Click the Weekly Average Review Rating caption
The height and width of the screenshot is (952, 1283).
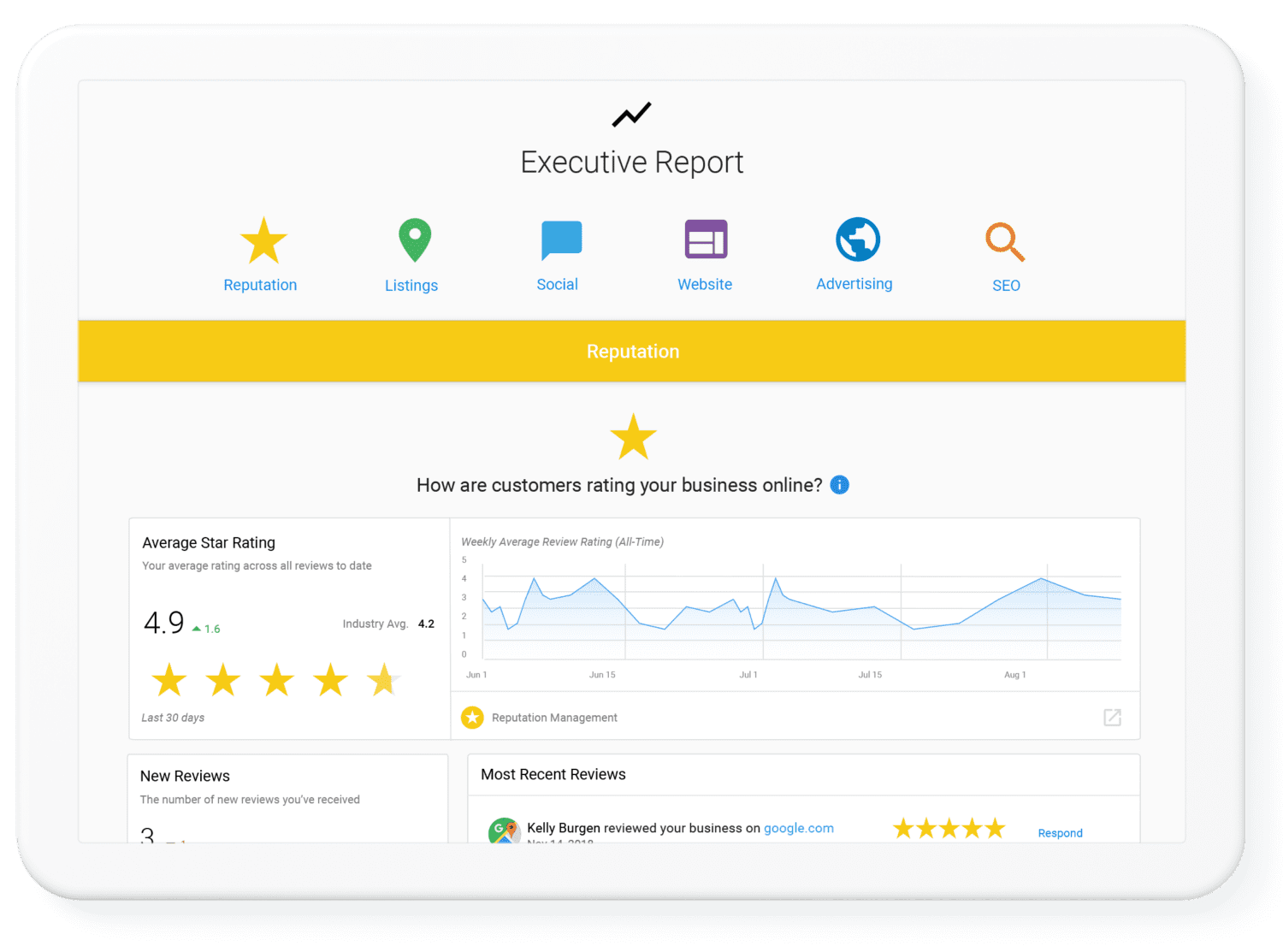pos(563,541)
